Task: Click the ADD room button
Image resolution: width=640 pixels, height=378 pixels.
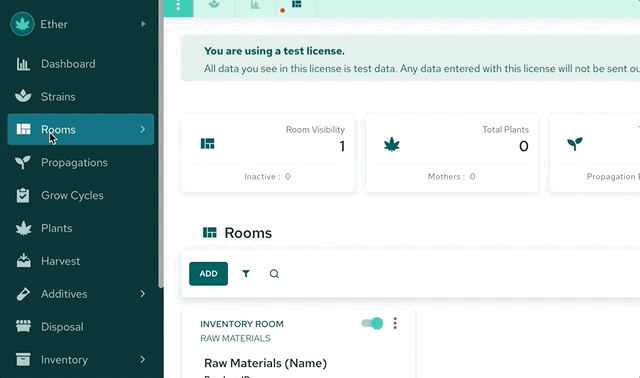Action: [x=209, y=273]
